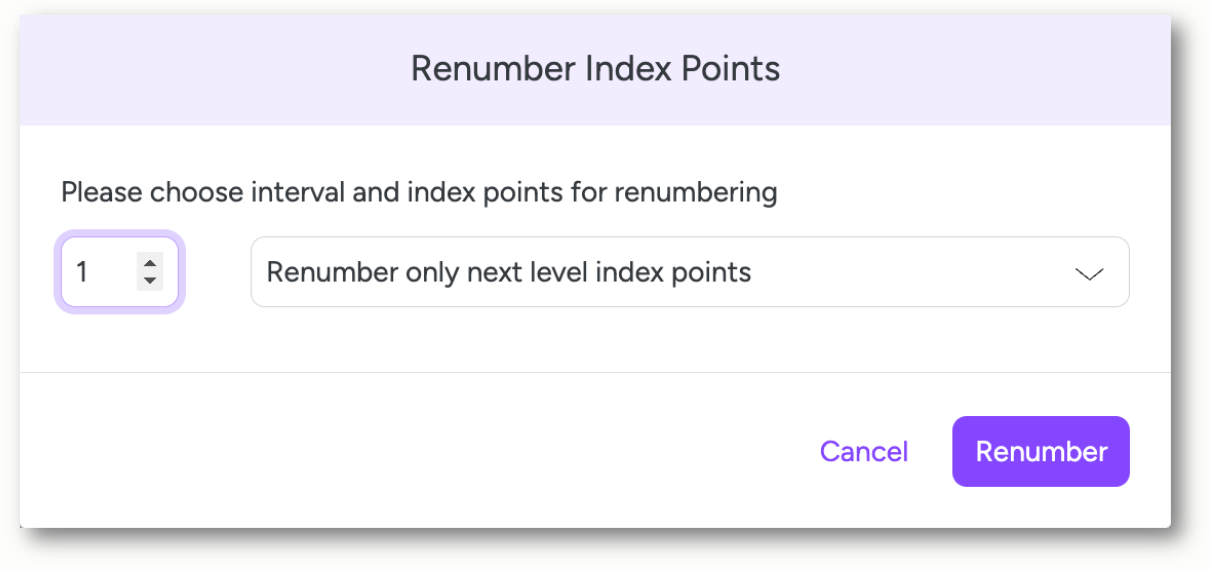
Task: Dismiss the dialog using the Cancel link
Action: point(864,452)
